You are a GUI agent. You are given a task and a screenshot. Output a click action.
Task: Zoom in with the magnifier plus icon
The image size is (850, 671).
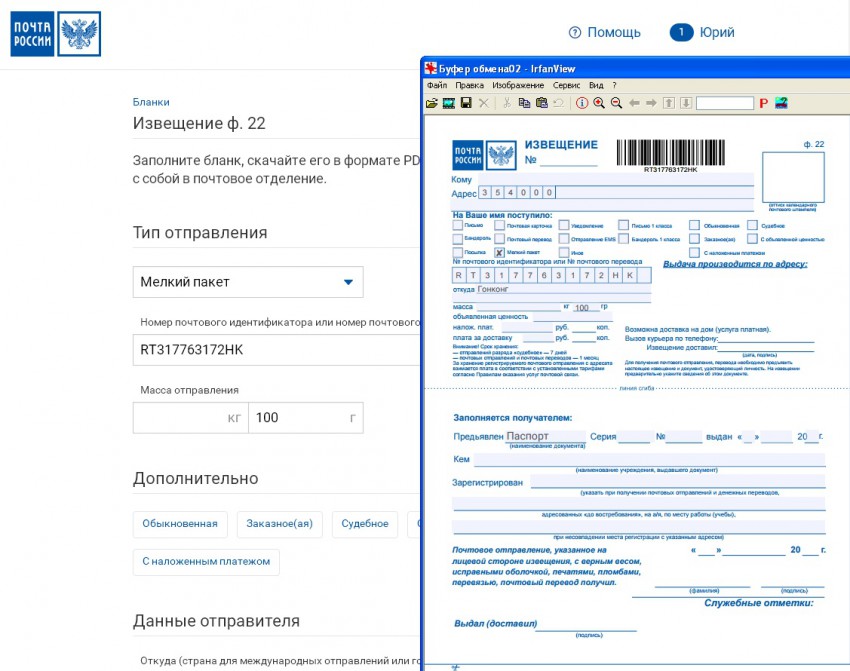pos(599,103)
